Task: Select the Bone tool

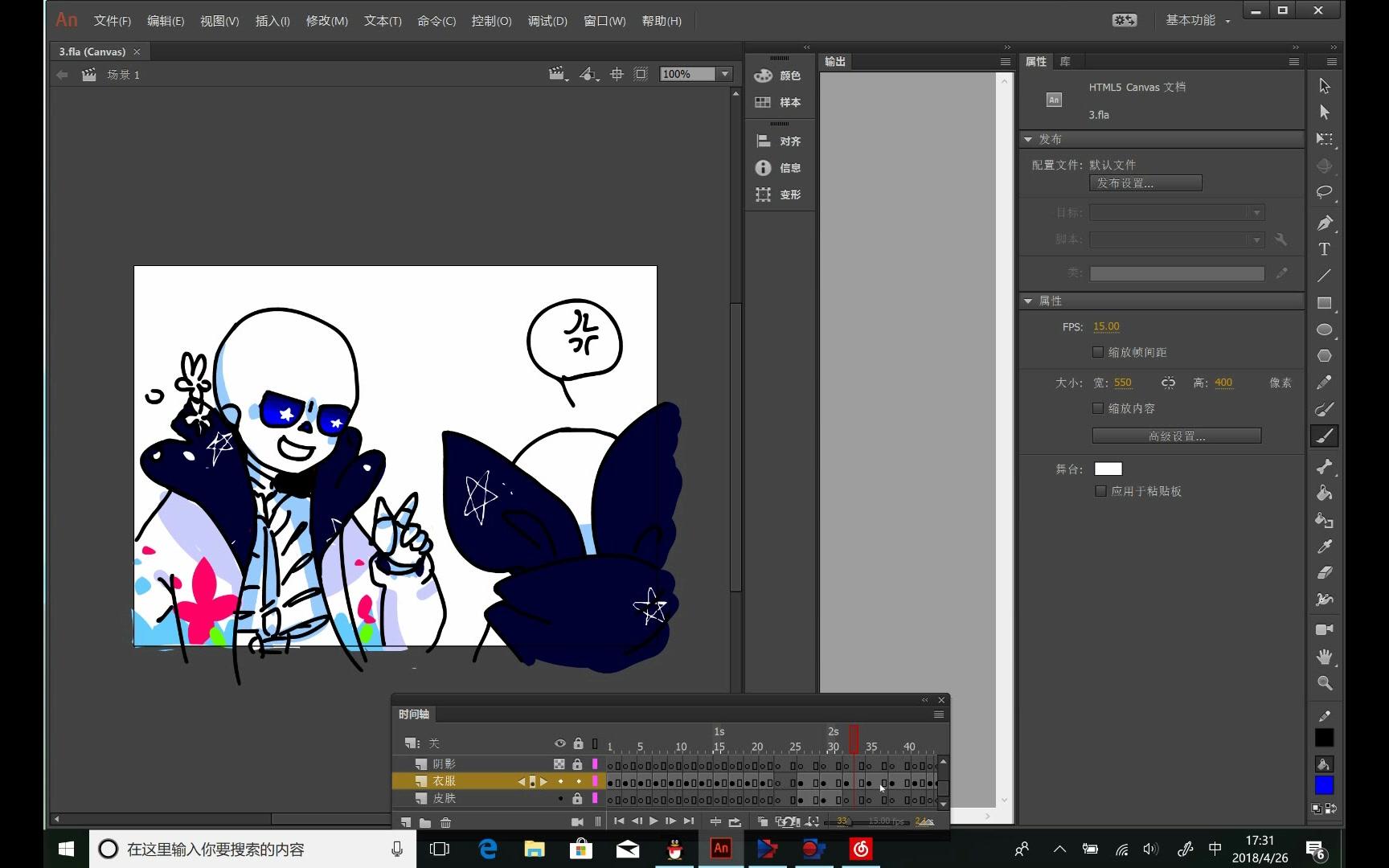Action: click(1325, 466)
